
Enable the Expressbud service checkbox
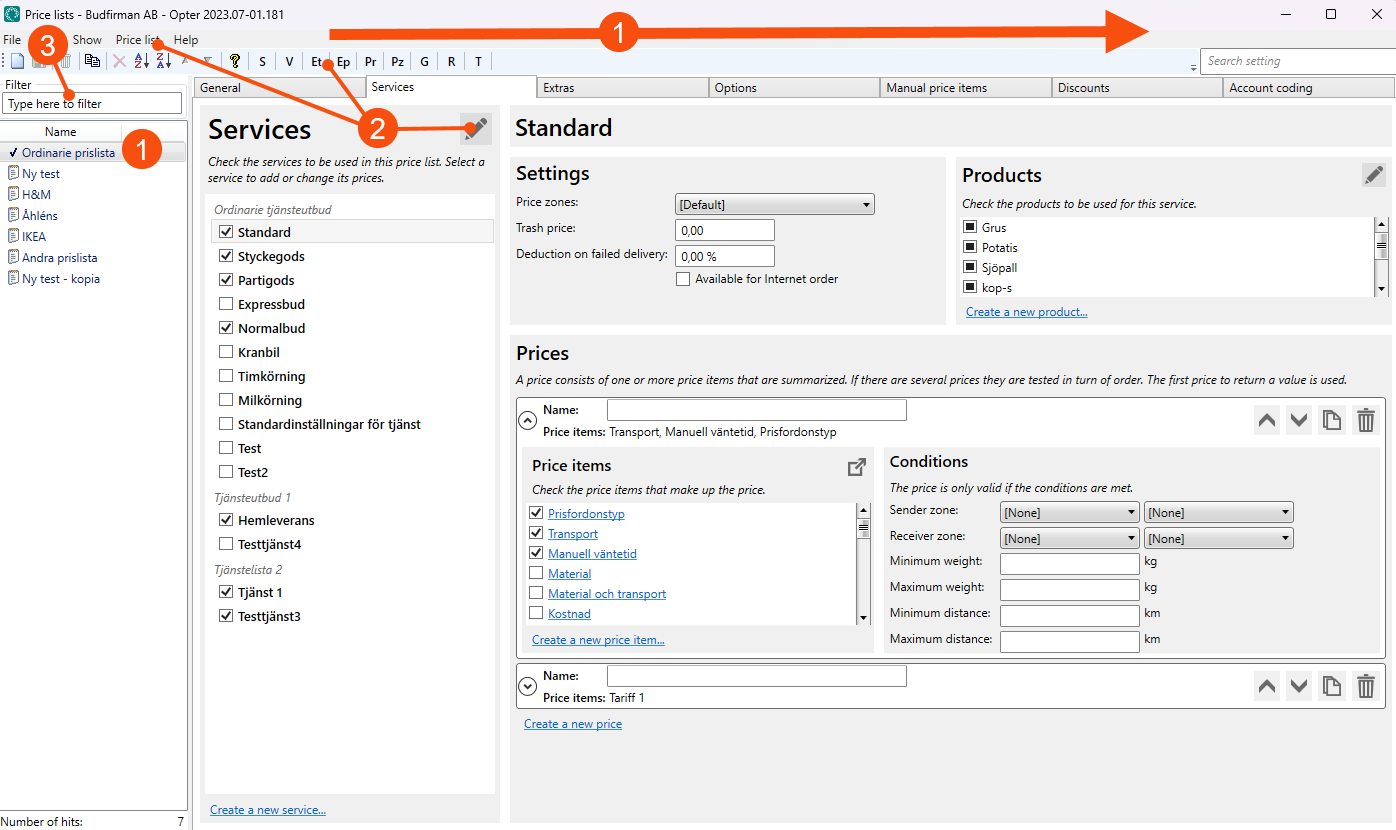[x=226, y=304]
